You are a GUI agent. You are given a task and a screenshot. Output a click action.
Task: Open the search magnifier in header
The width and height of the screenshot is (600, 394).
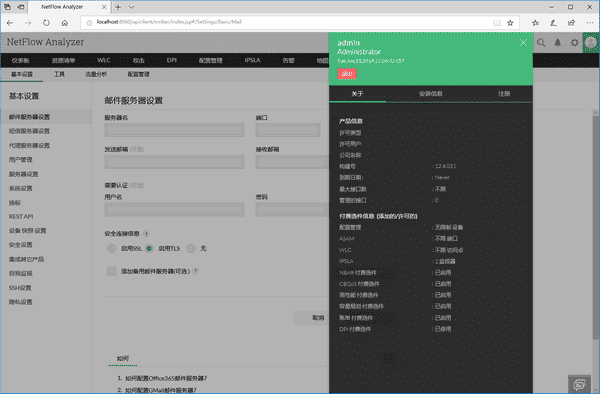(541, 42)
